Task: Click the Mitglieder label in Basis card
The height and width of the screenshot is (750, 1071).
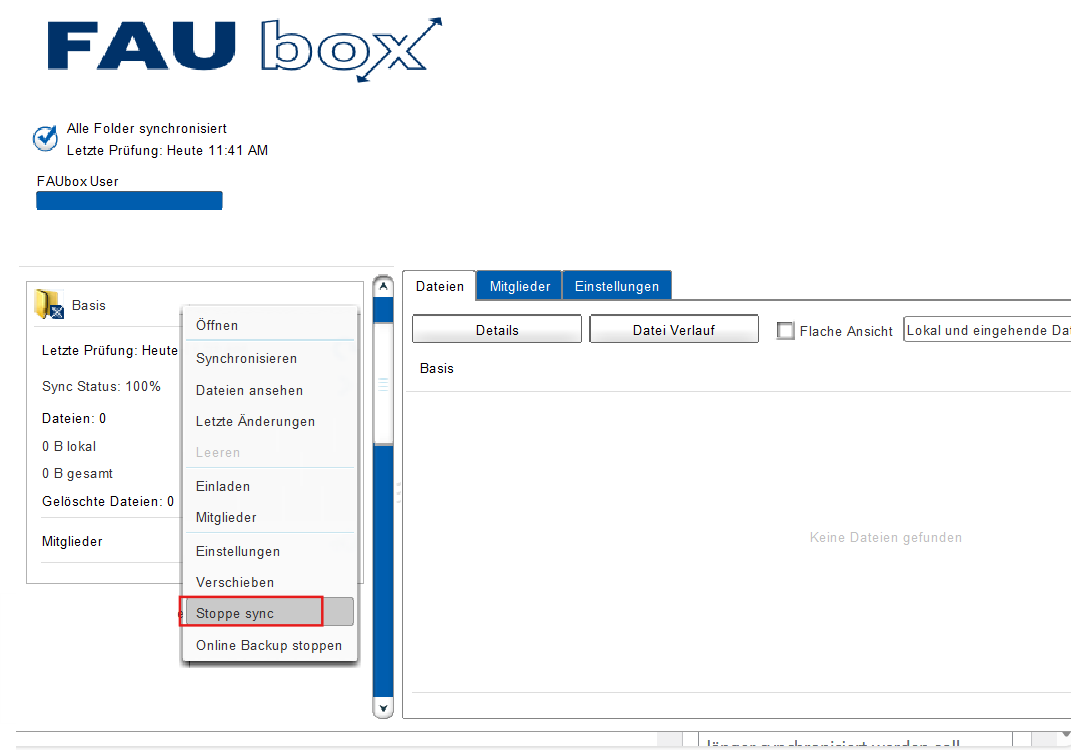Action: click(72, 541)
